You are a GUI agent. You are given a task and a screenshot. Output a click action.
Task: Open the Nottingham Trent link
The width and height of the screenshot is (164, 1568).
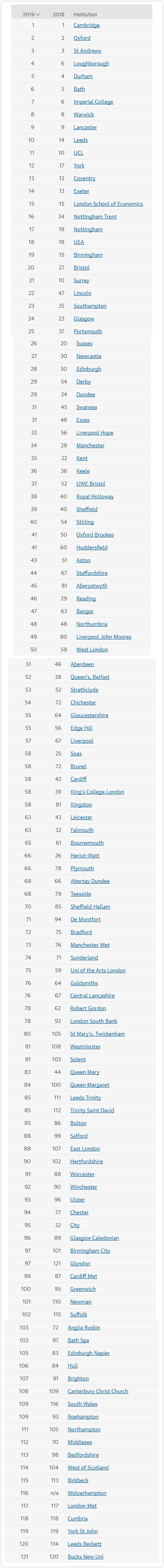pos(95,217)
